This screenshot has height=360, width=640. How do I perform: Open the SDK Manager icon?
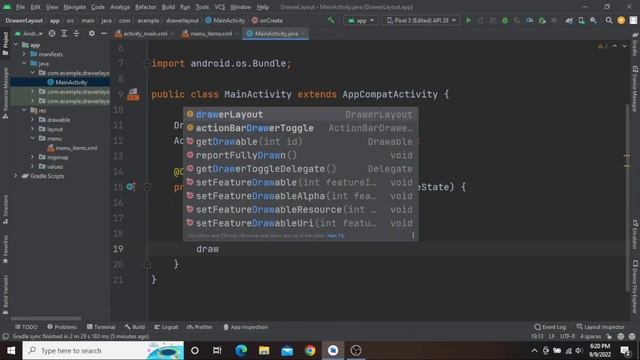[593, 20]
